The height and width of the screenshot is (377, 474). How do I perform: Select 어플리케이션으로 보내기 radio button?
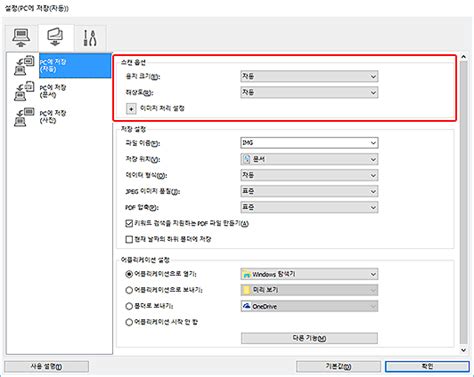129,290
